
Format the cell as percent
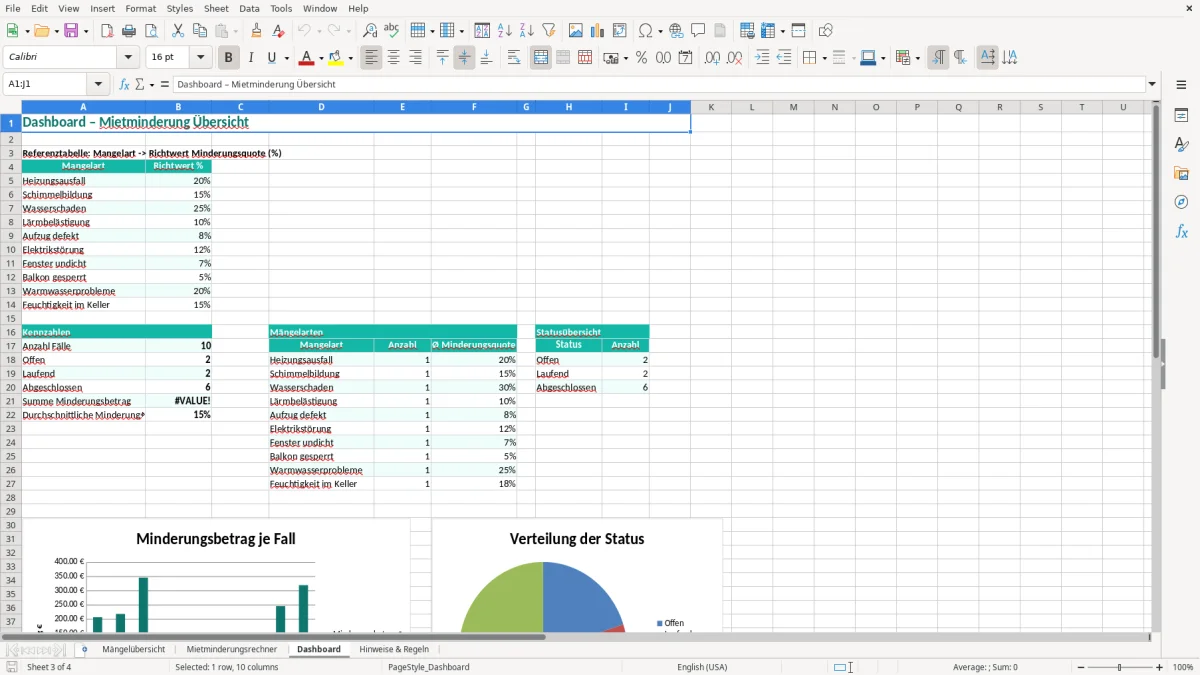point(642,58)
